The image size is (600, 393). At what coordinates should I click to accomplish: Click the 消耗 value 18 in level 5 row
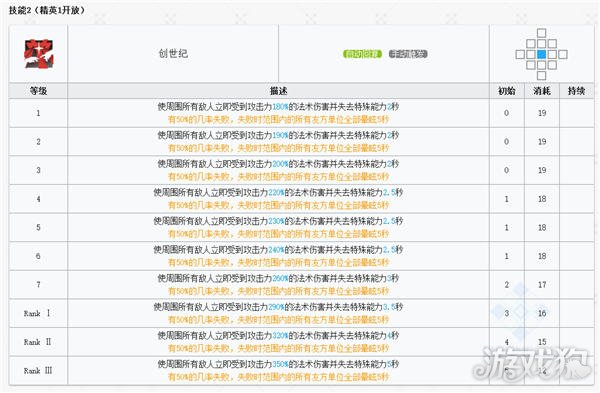[542, 227]
